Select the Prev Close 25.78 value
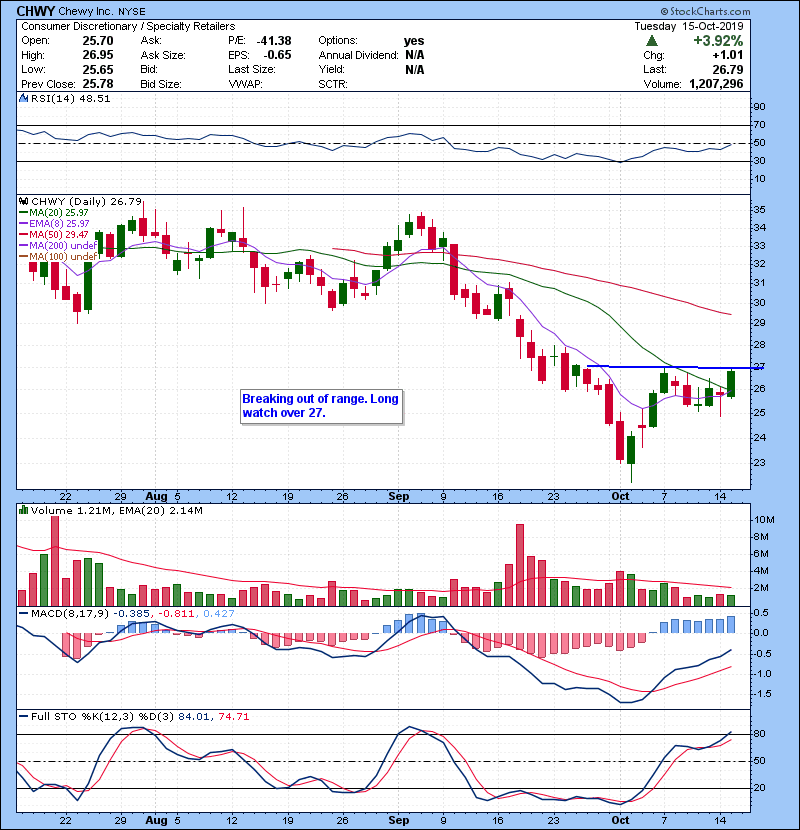The image size is (800, 830). pyautogui.click(x=97, y=84)
